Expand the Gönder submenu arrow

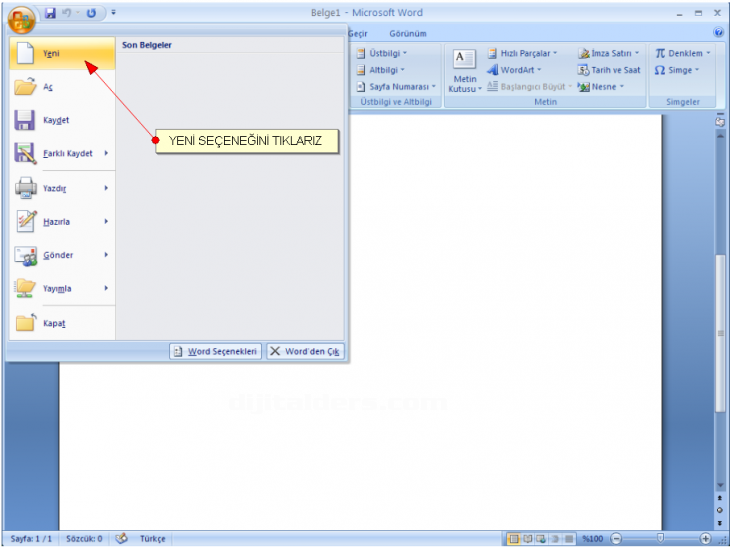(106, 255)
